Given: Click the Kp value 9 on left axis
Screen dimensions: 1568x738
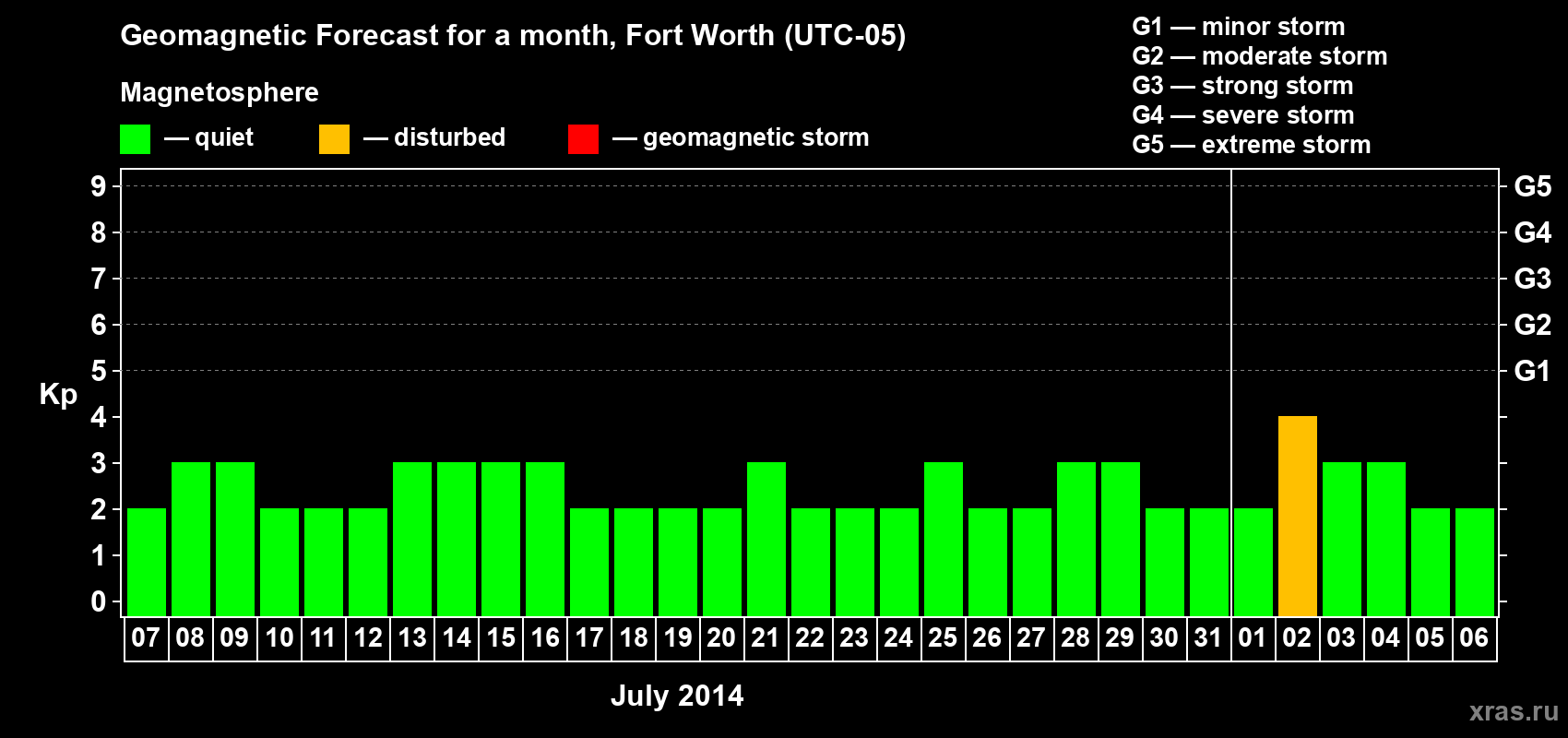Looking at the screenshot, I should coord(99,186).
